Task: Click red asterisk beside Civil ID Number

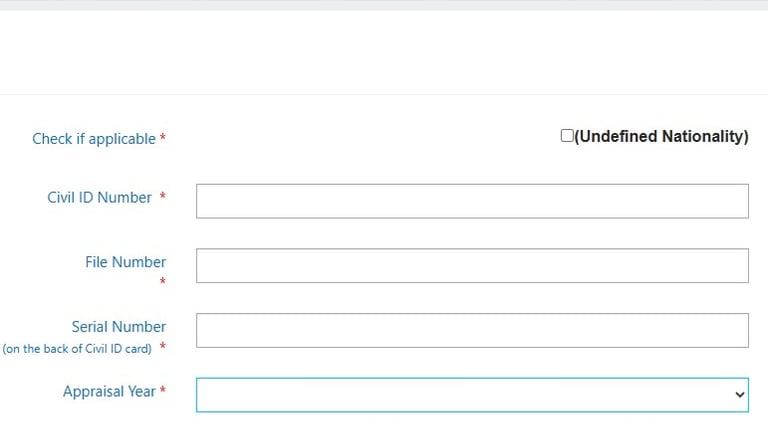Action: pyautogui.click(x=163, y=196)
